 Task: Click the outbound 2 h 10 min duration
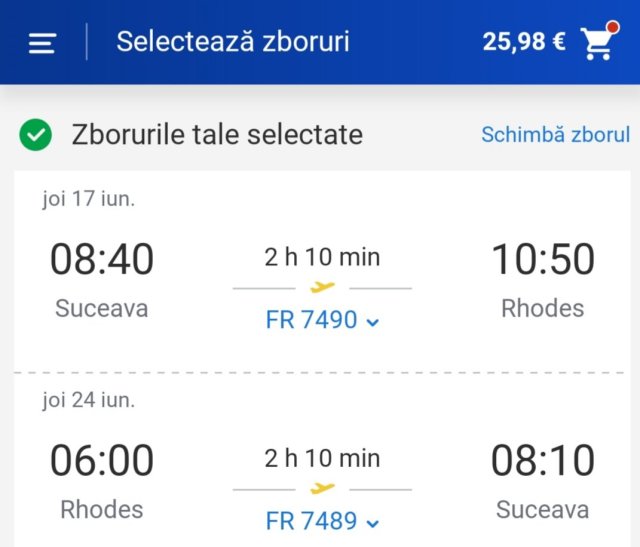pos(322,257)
